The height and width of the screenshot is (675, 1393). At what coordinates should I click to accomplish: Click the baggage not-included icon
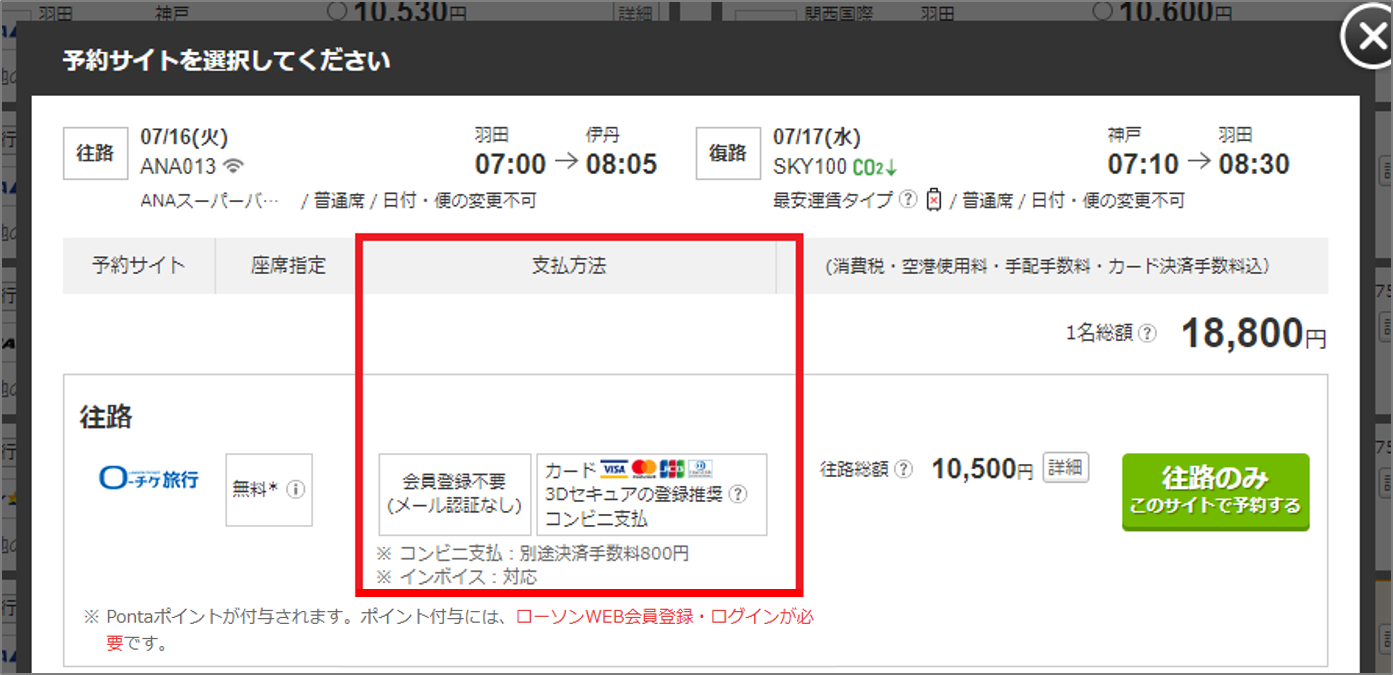point(934,200)
